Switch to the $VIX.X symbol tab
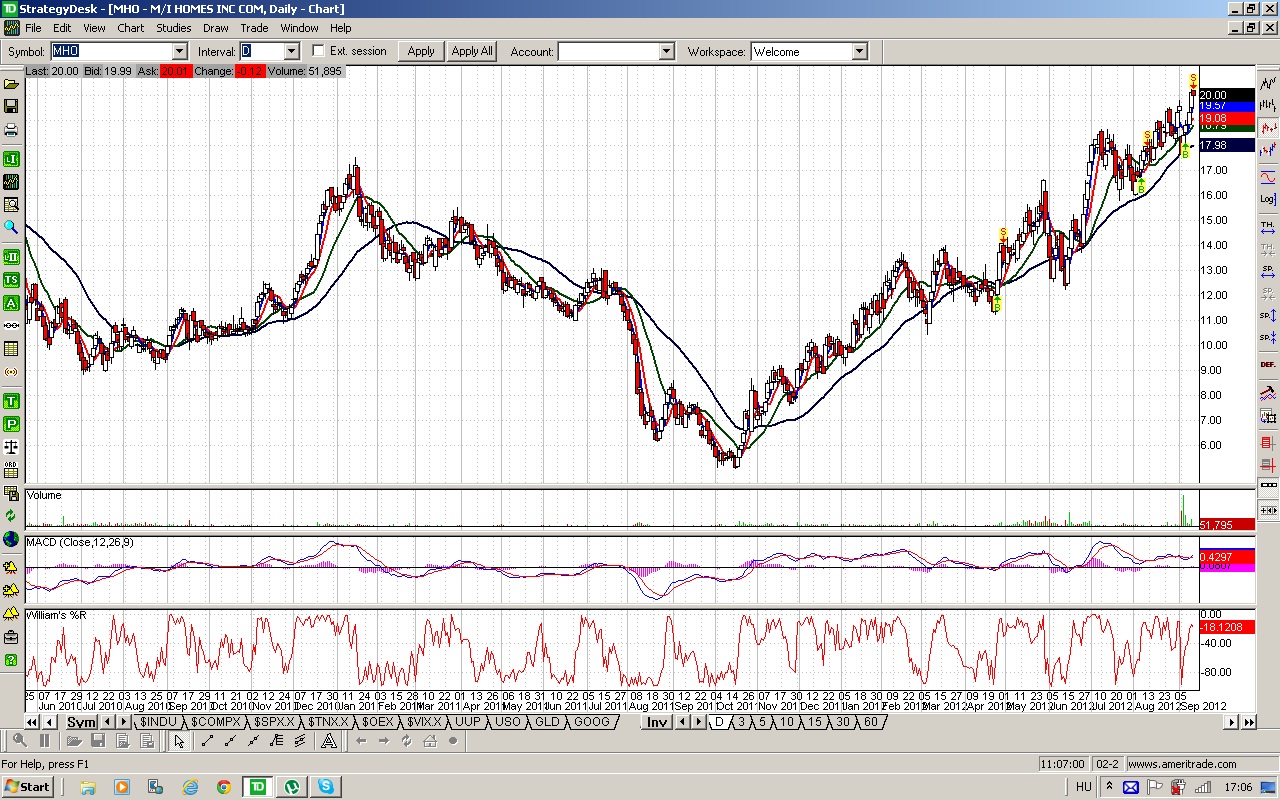 pos(424,722)
